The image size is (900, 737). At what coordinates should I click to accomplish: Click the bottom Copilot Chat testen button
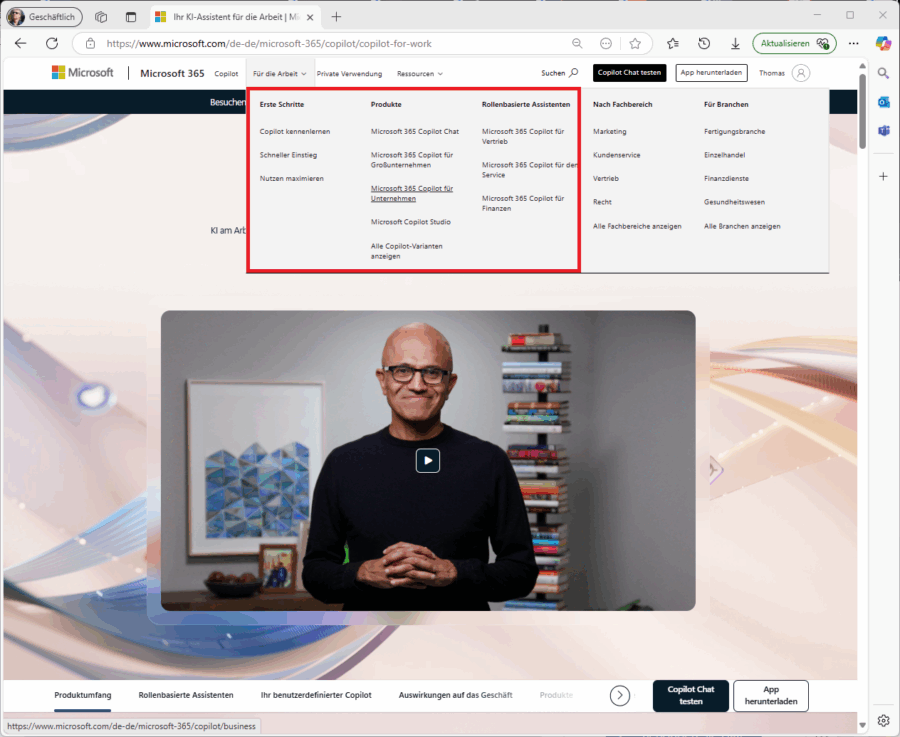pyautogui.click(x=690, y=696)
